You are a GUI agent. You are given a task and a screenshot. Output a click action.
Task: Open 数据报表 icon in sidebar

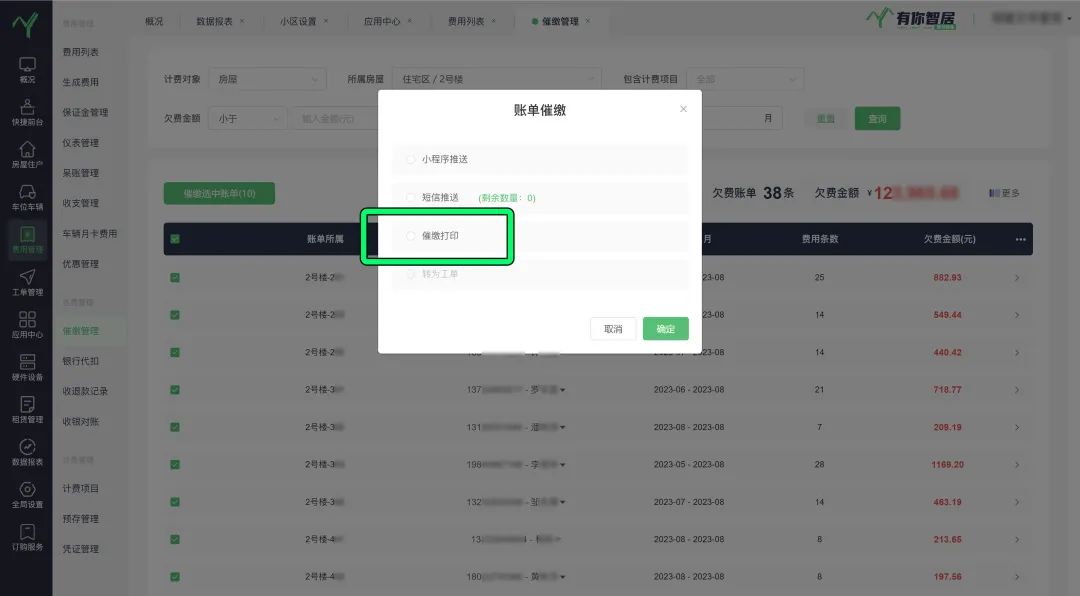[27, 453]
